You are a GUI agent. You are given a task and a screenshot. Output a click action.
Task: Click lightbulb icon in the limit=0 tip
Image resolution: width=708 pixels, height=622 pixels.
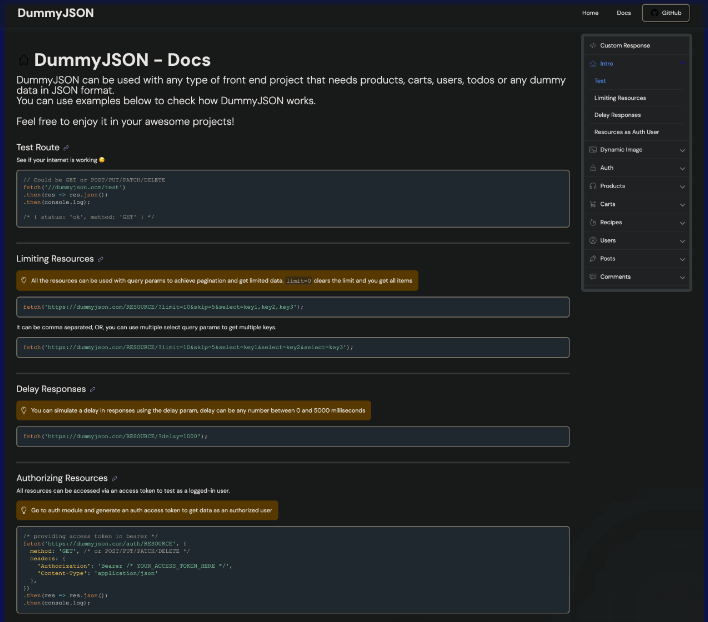24,280
